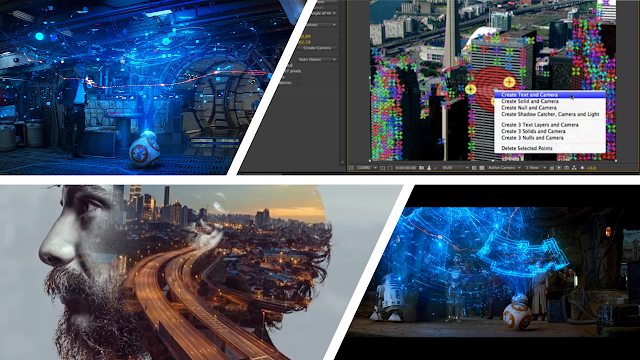Choose Create Solid and Camera
Screen dimensions: 640x360
point(549,101)
